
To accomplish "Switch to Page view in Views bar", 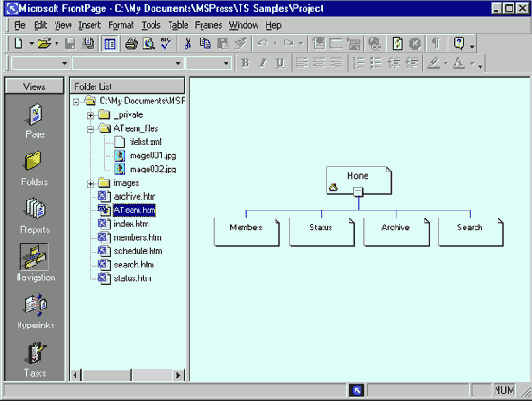I will click(35, 120).
